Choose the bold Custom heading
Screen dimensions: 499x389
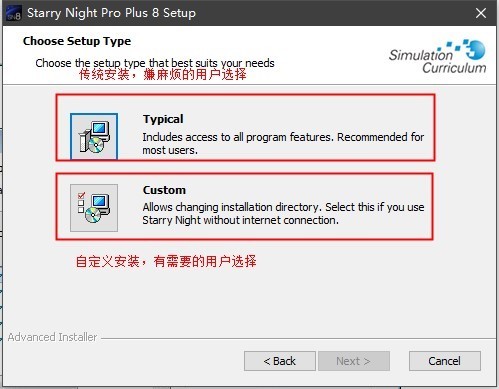(164, 190)
